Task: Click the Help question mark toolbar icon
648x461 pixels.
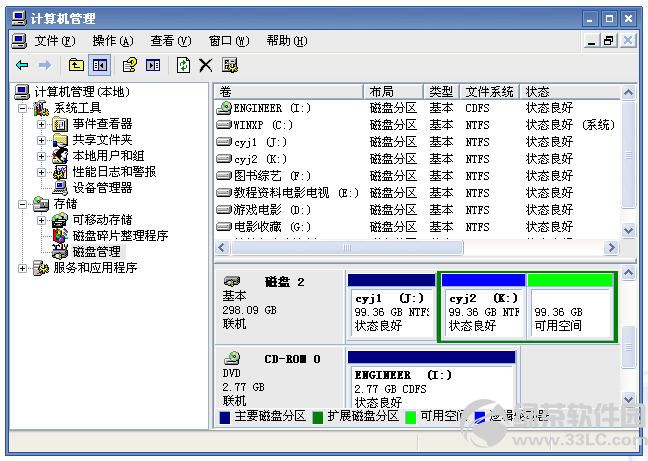Action: [x=129, y=65]
